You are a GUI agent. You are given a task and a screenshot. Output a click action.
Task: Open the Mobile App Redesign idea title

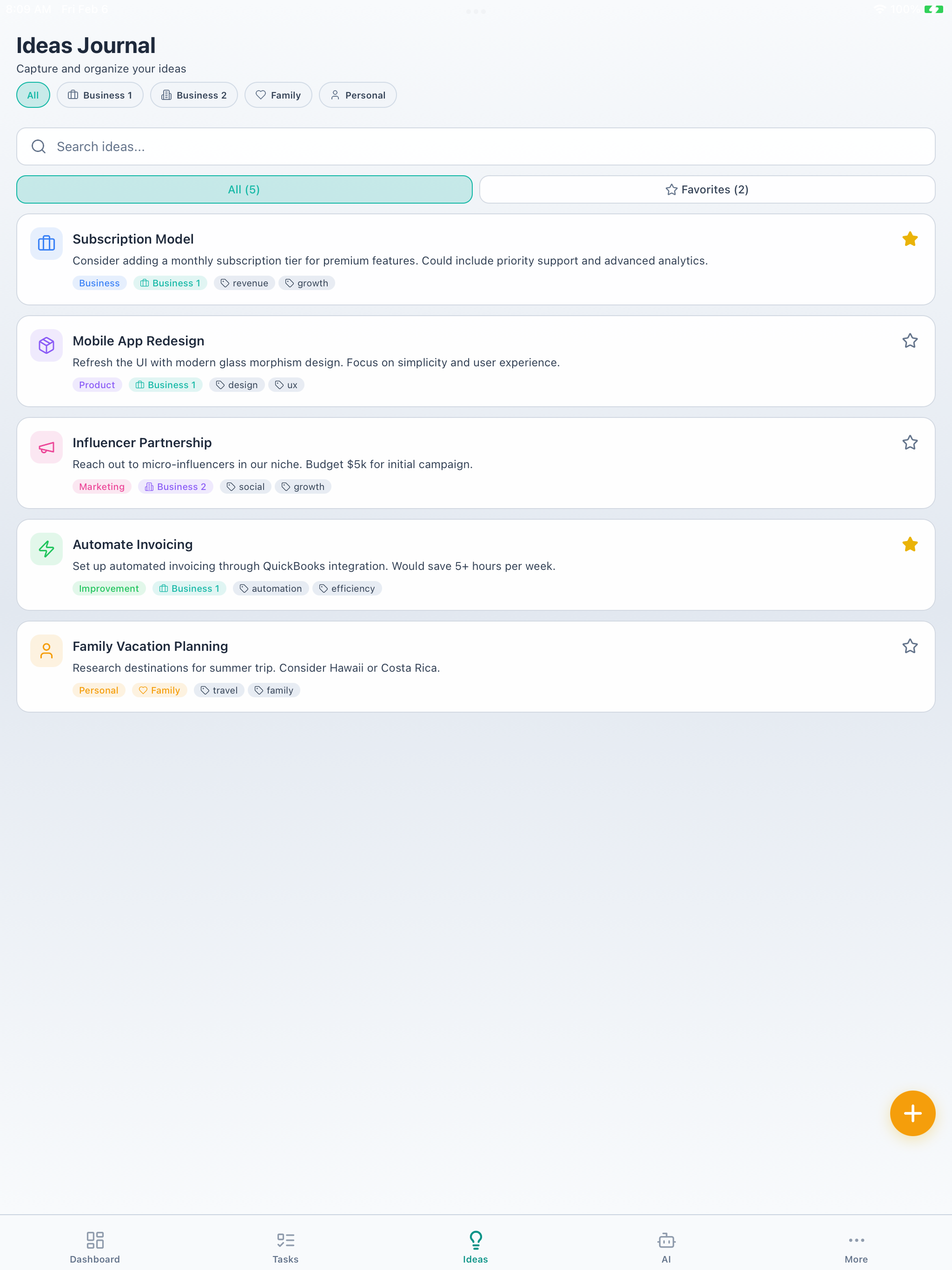(139, 340)
